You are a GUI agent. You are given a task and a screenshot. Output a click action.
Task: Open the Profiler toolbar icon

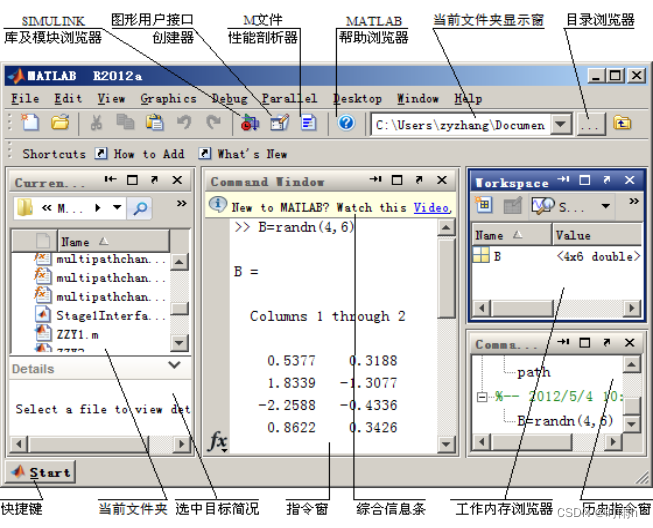pyautogui.click(x=309, y=123)
